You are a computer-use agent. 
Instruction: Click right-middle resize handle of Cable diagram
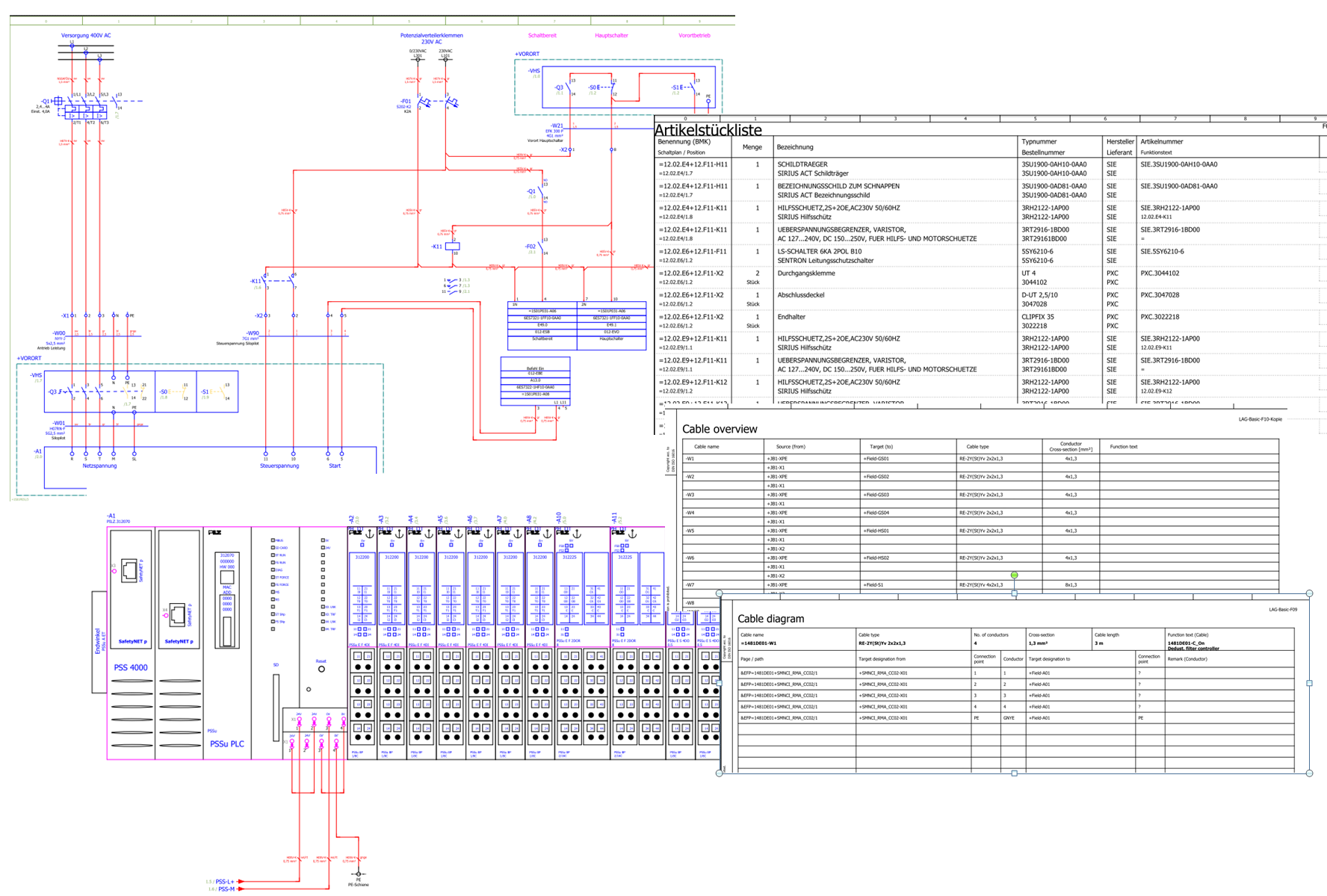coord(1309,683)
